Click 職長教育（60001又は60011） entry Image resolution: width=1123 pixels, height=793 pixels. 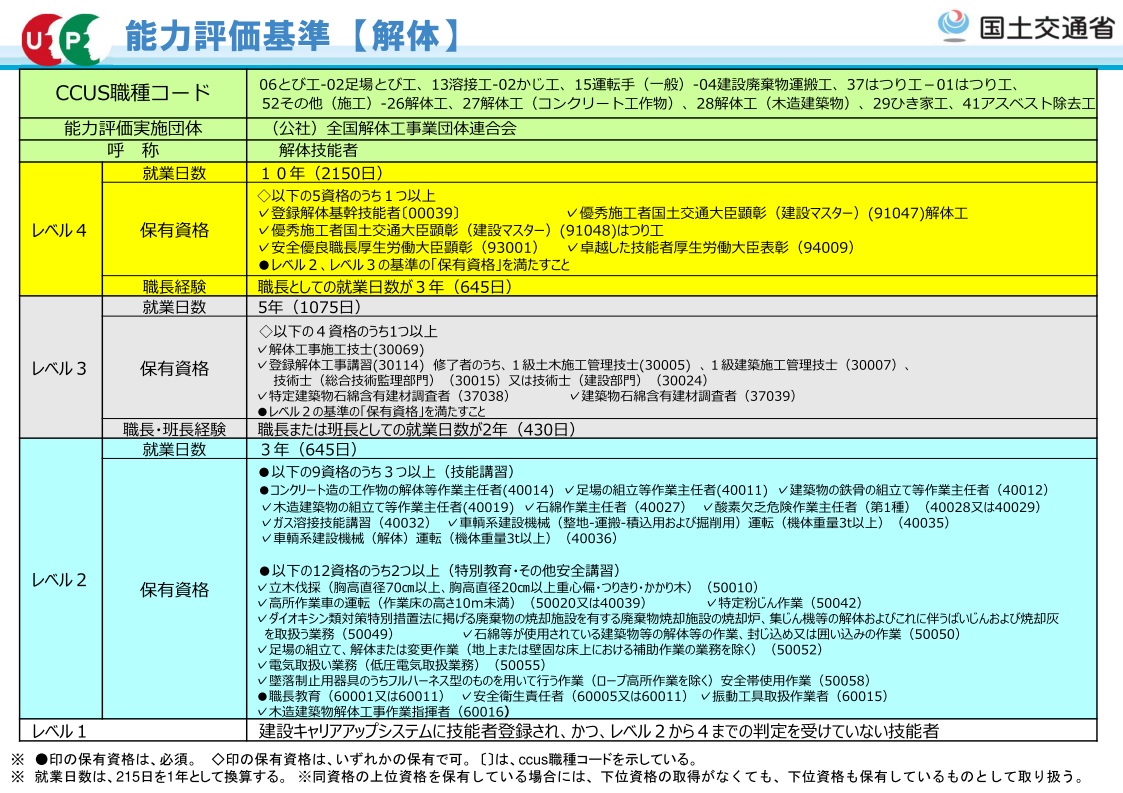[352, 696]
